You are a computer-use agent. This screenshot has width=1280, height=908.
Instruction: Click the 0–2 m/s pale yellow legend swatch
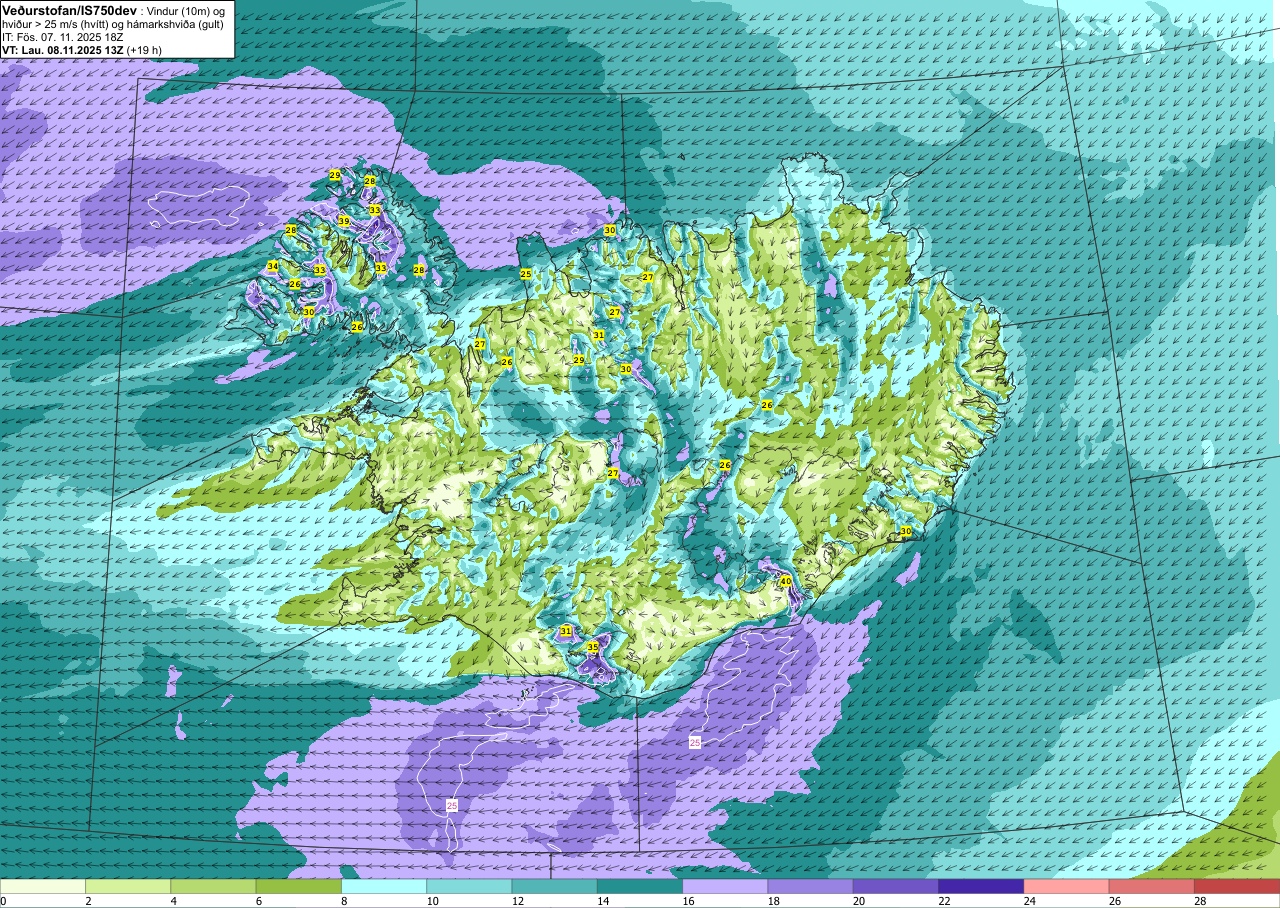tap(43, 886)
